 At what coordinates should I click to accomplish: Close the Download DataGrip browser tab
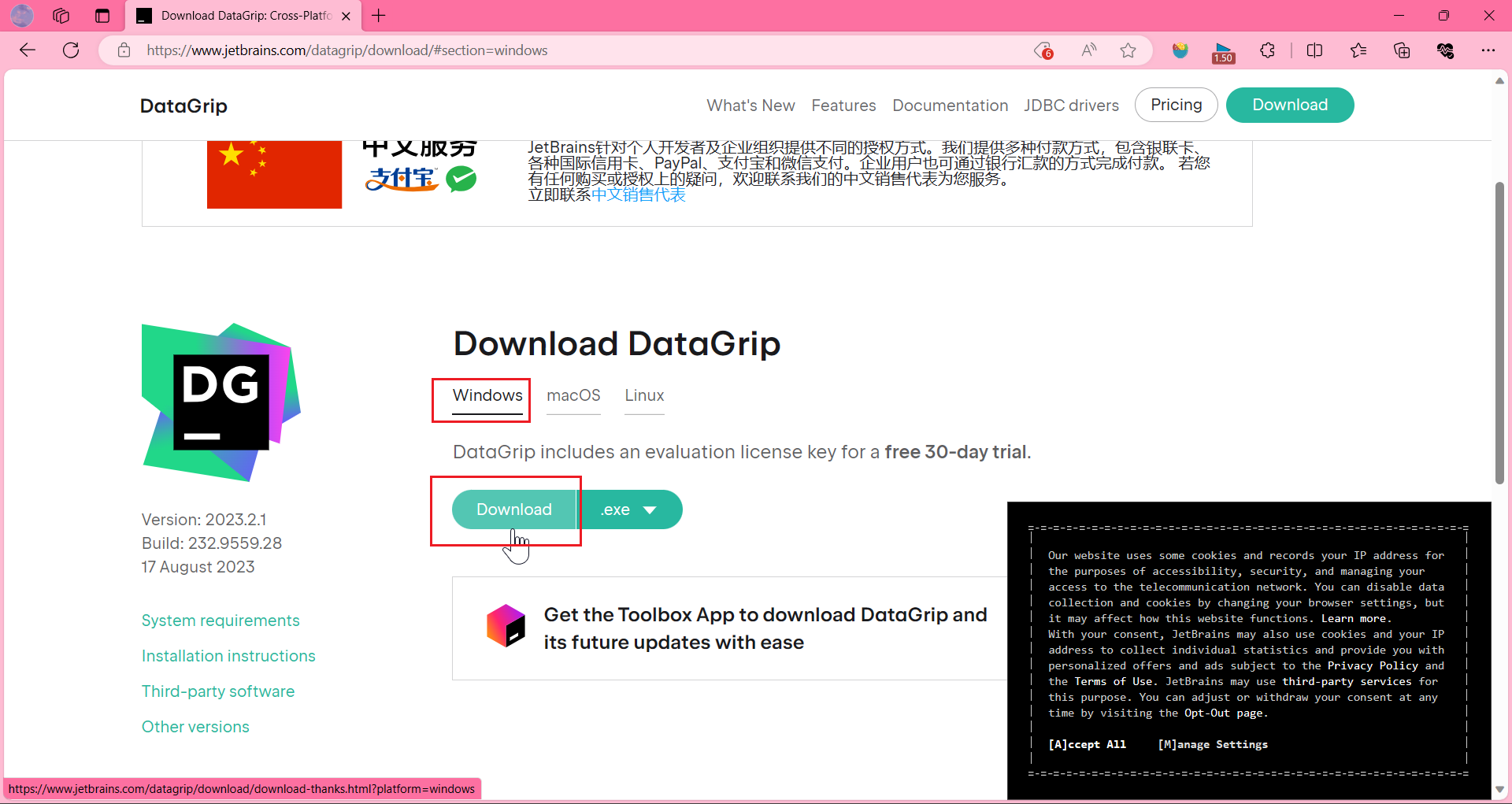(346, 16)
